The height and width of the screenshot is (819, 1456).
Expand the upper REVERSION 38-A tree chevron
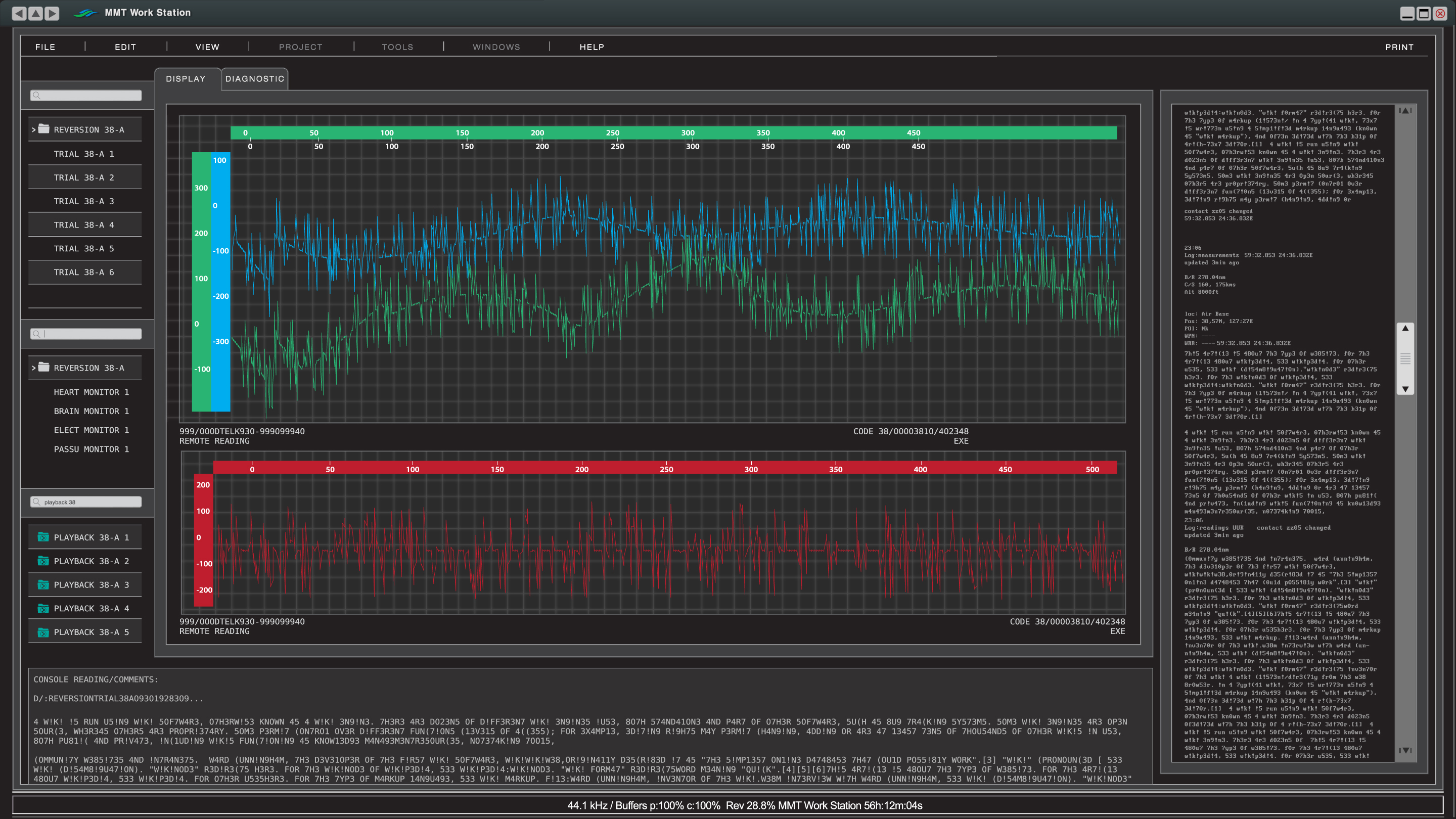click(33, 130)
